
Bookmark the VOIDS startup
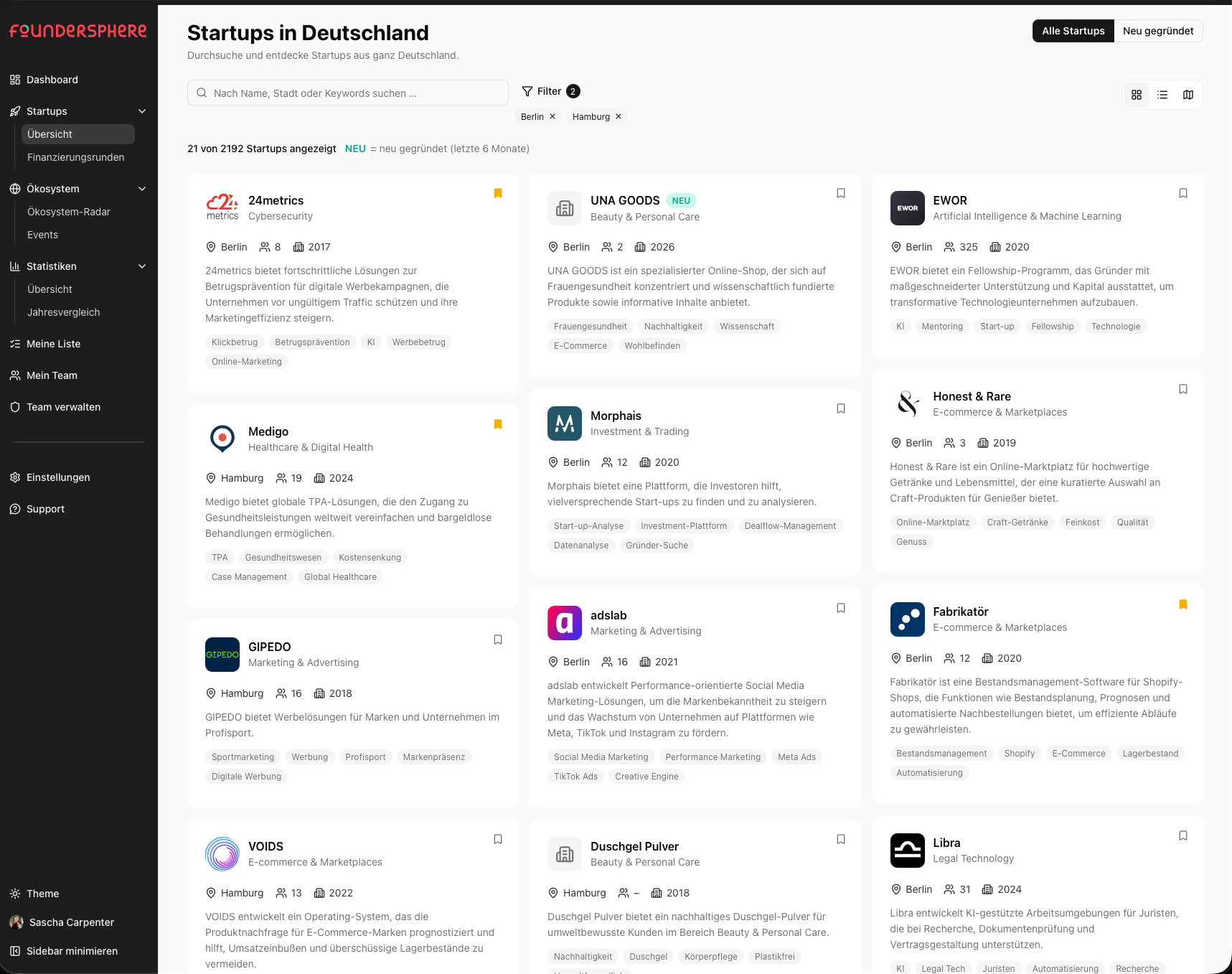(498, 839)
